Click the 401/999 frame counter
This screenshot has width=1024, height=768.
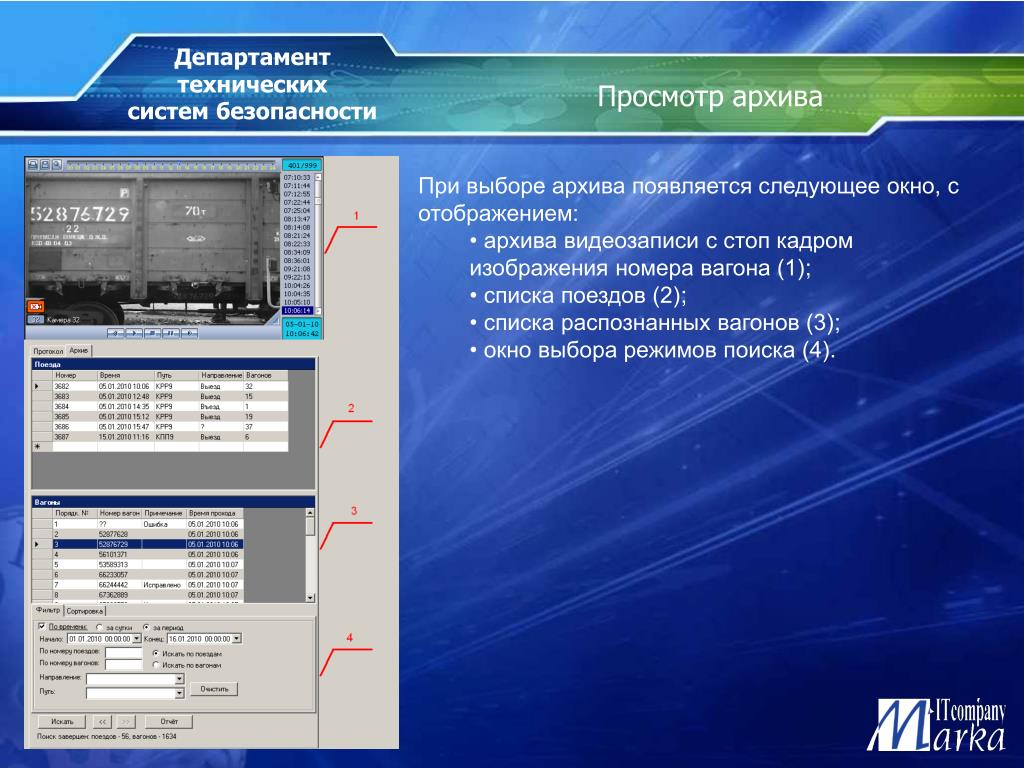point(302,165)
